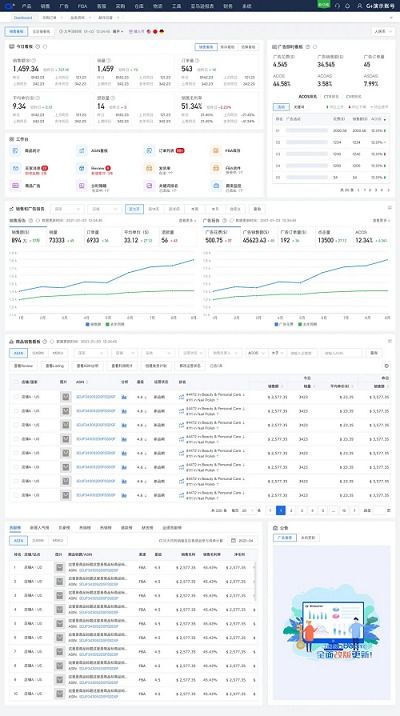Click sort arrows on ASIN column header
This screenshot has width=400, height=716.
pos(88,381)
